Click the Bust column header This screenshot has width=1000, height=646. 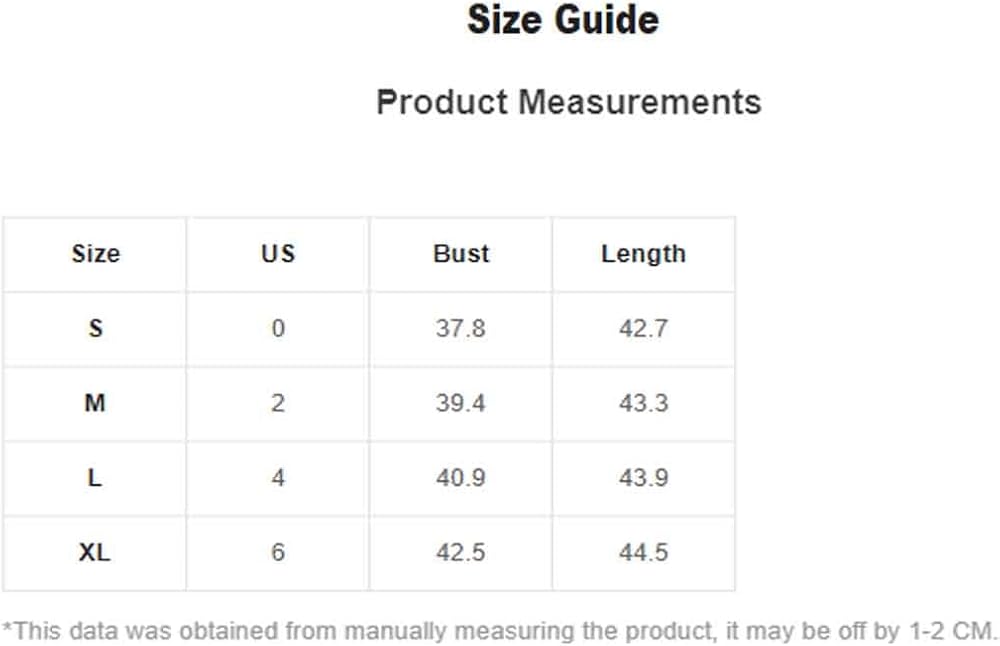[x=461, y=254]
